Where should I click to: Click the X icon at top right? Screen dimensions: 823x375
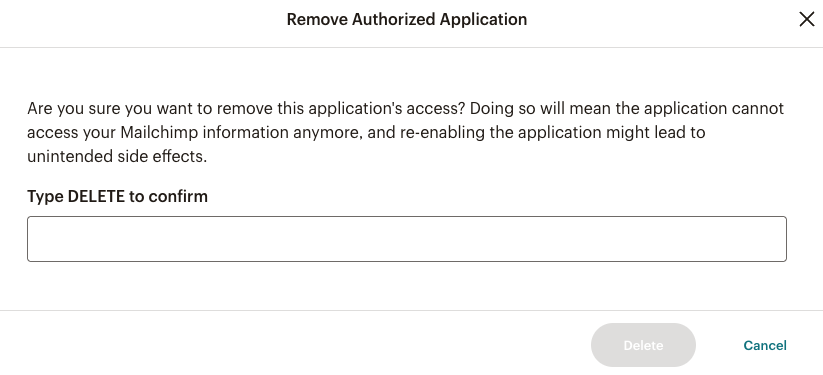coord(806,19)
